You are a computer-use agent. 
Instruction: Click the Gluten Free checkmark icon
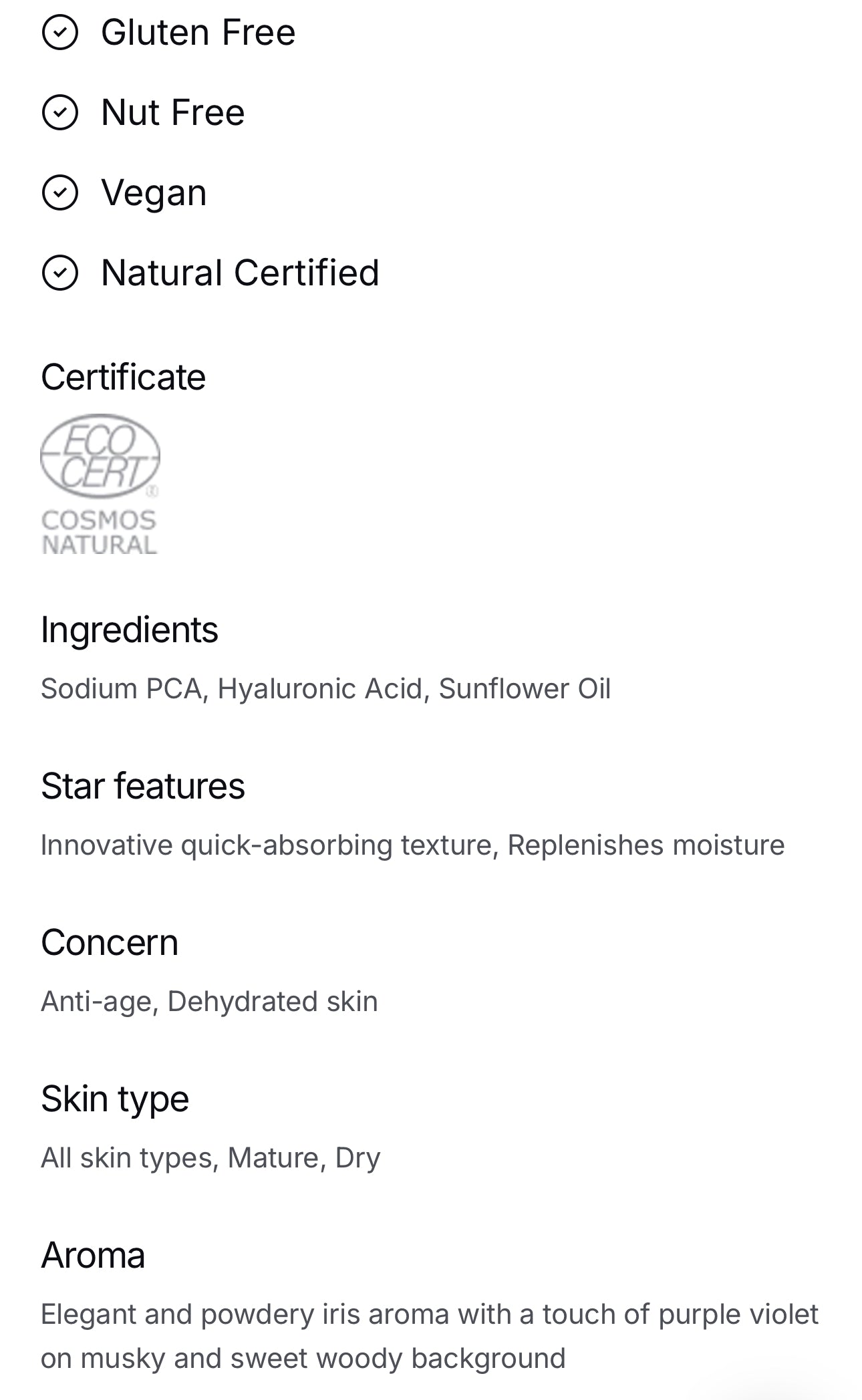click(x=60, y=32)
